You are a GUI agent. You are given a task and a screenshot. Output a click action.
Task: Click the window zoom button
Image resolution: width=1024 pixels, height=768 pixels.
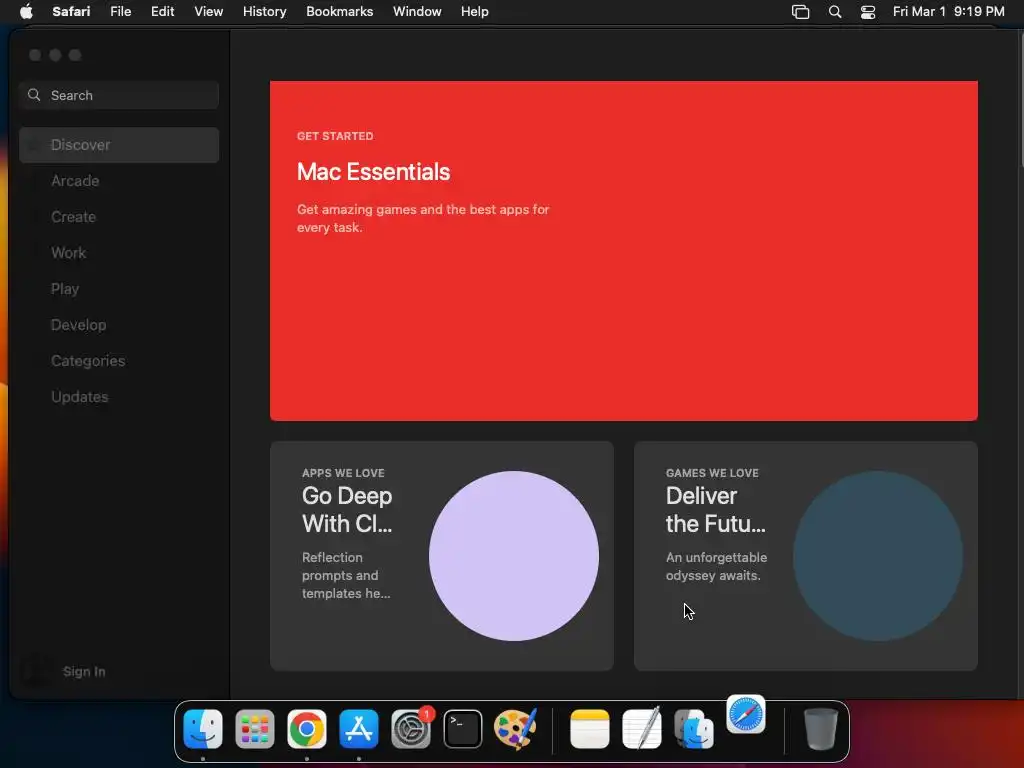75,55
